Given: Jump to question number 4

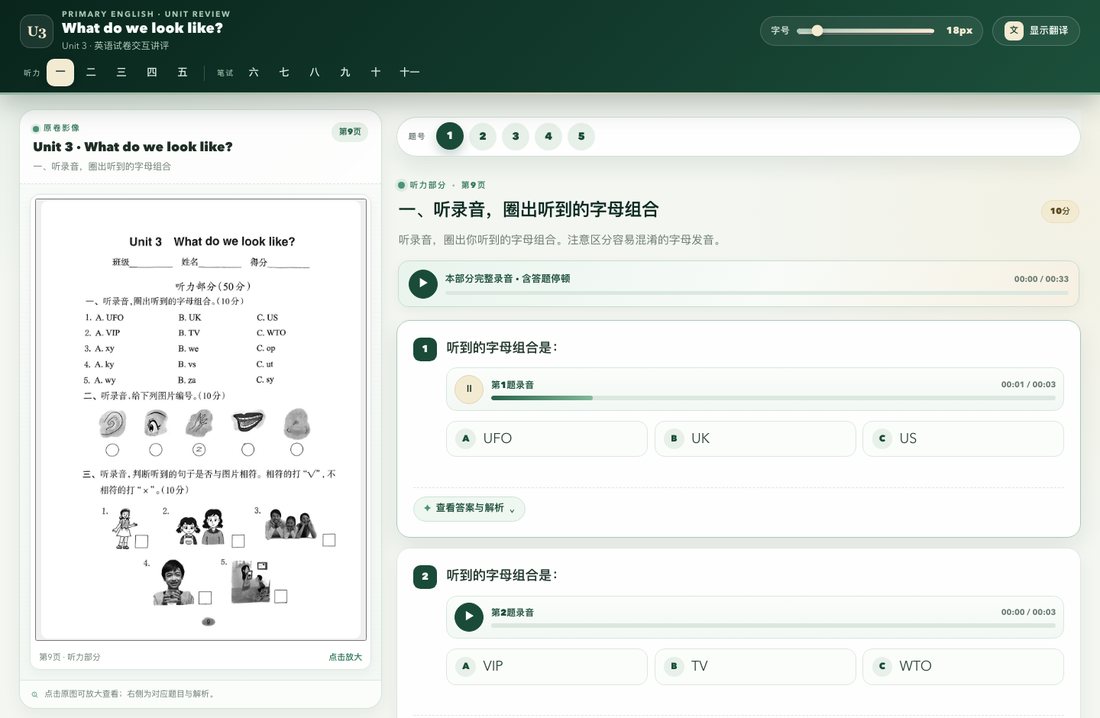Looking at the screenshot, I should (x=549, y=136).
